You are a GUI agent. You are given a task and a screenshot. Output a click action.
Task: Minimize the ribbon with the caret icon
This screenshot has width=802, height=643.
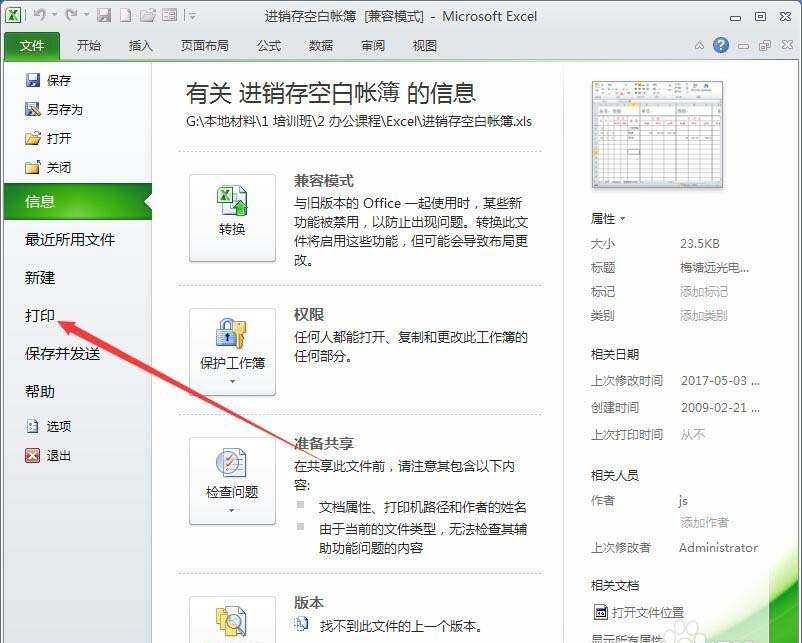point(699,46)
